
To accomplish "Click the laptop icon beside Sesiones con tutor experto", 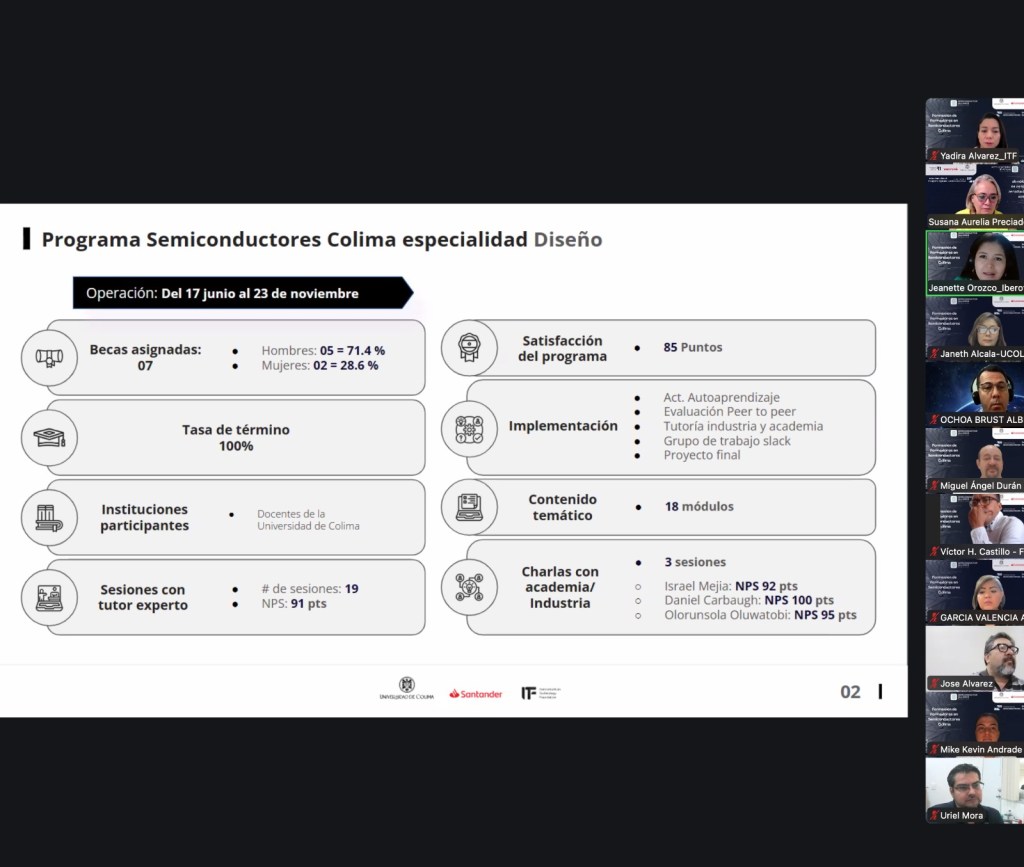I will pyautogui.click(x=49, y=597).
